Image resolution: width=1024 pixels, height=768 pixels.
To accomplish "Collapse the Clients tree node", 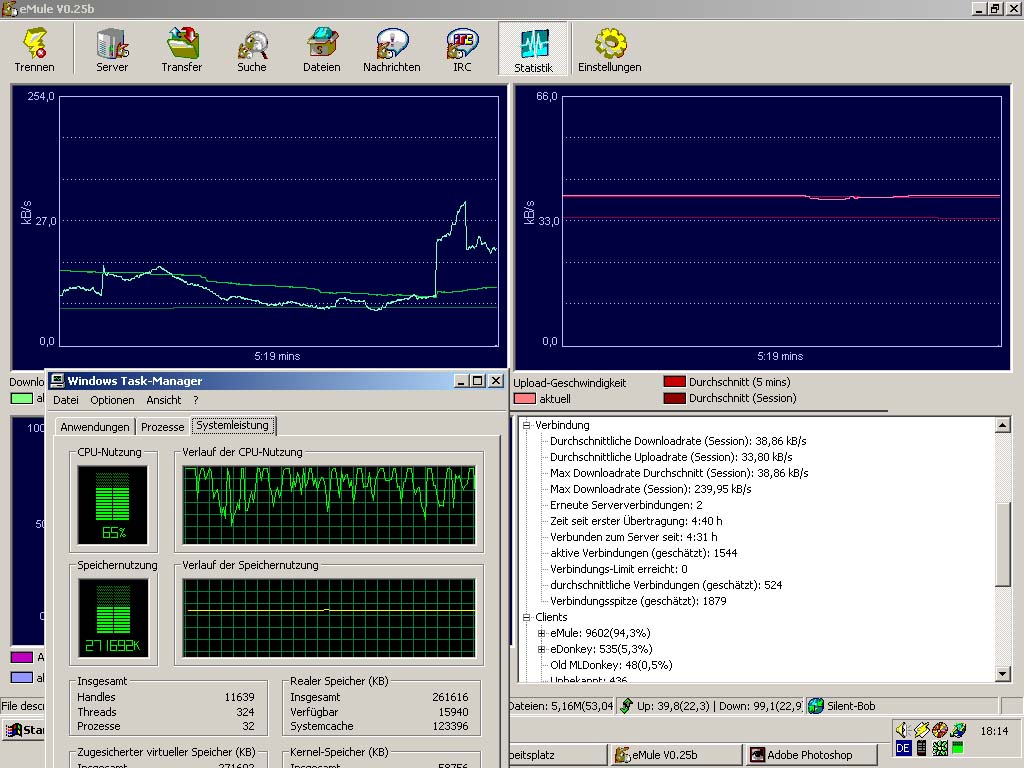I will click(x=526, y=617).
